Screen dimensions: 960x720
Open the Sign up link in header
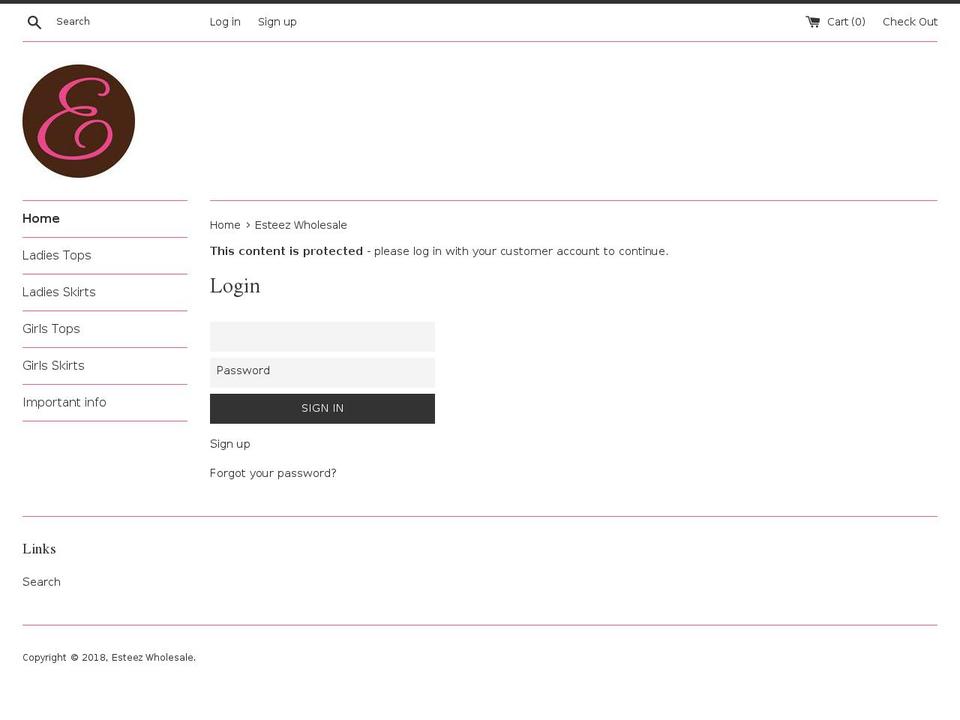(x=277, y=22)
